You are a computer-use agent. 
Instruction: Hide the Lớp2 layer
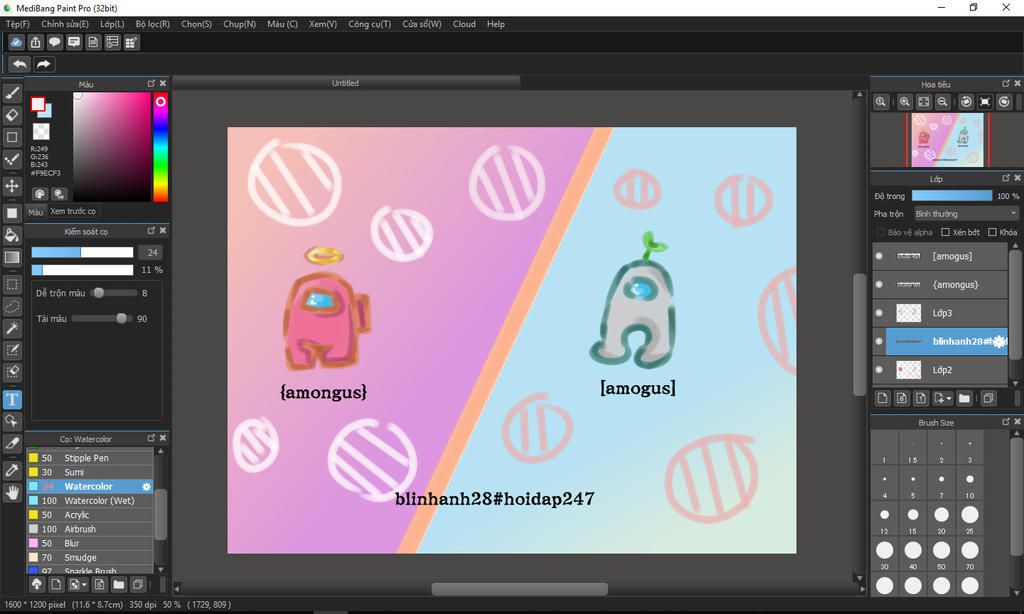coord(879,370)
